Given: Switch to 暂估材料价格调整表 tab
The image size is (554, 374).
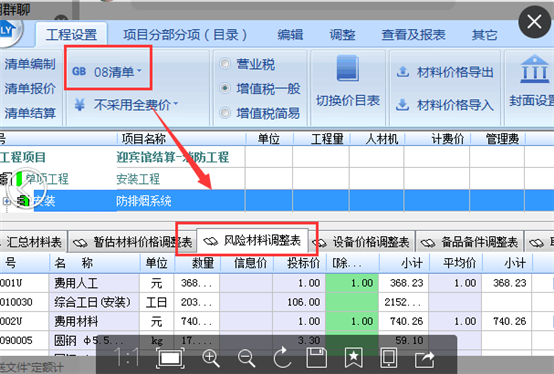Looking at the screenshot, I should coord(132,242).
